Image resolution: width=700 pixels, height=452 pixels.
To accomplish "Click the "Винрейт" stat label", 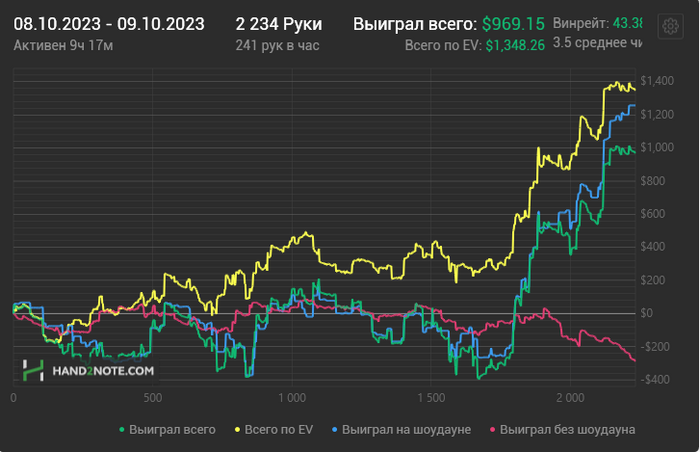I will click(581, 23).
